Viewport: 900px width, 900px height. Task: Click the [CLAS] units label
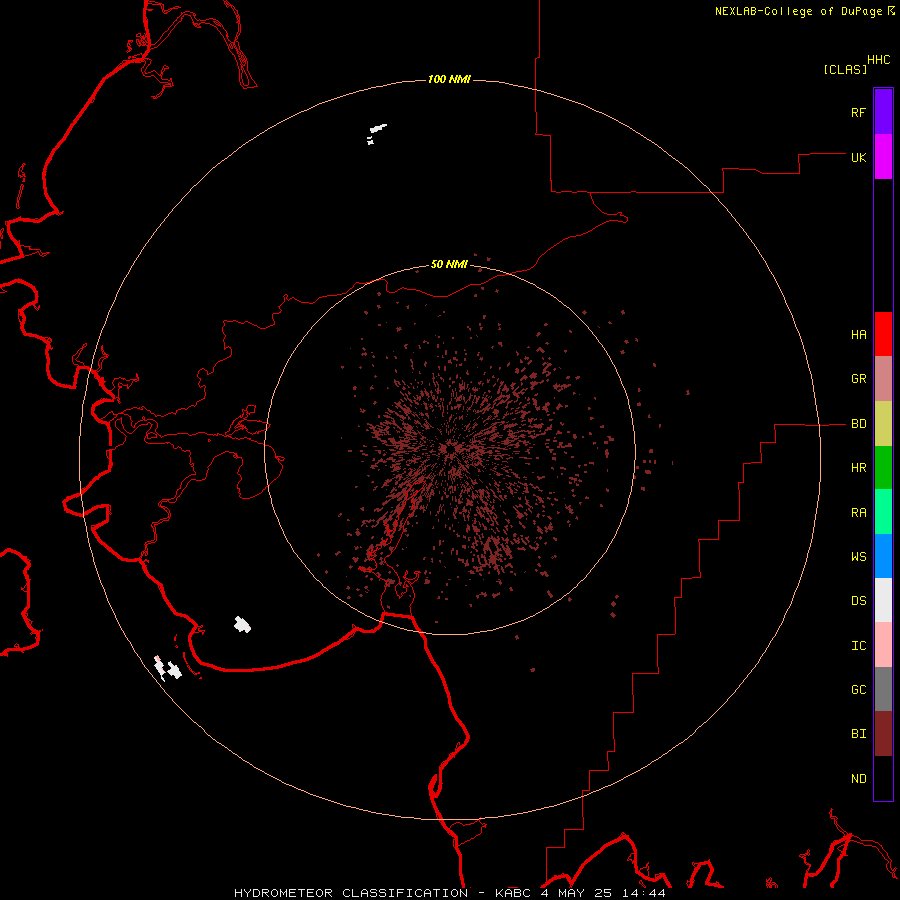pos(845,69)
